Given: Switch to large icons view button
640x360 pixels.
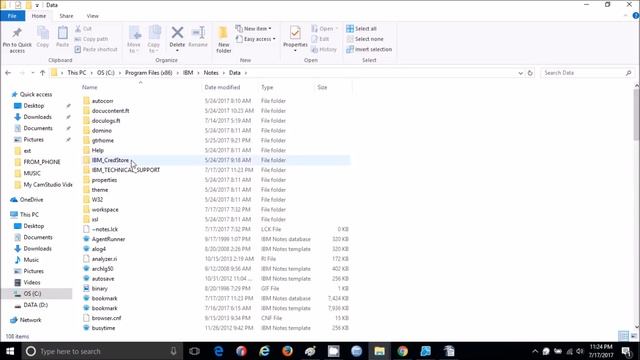Looking at the screenshot, I should pyautogui.click(x=633, y=336).
